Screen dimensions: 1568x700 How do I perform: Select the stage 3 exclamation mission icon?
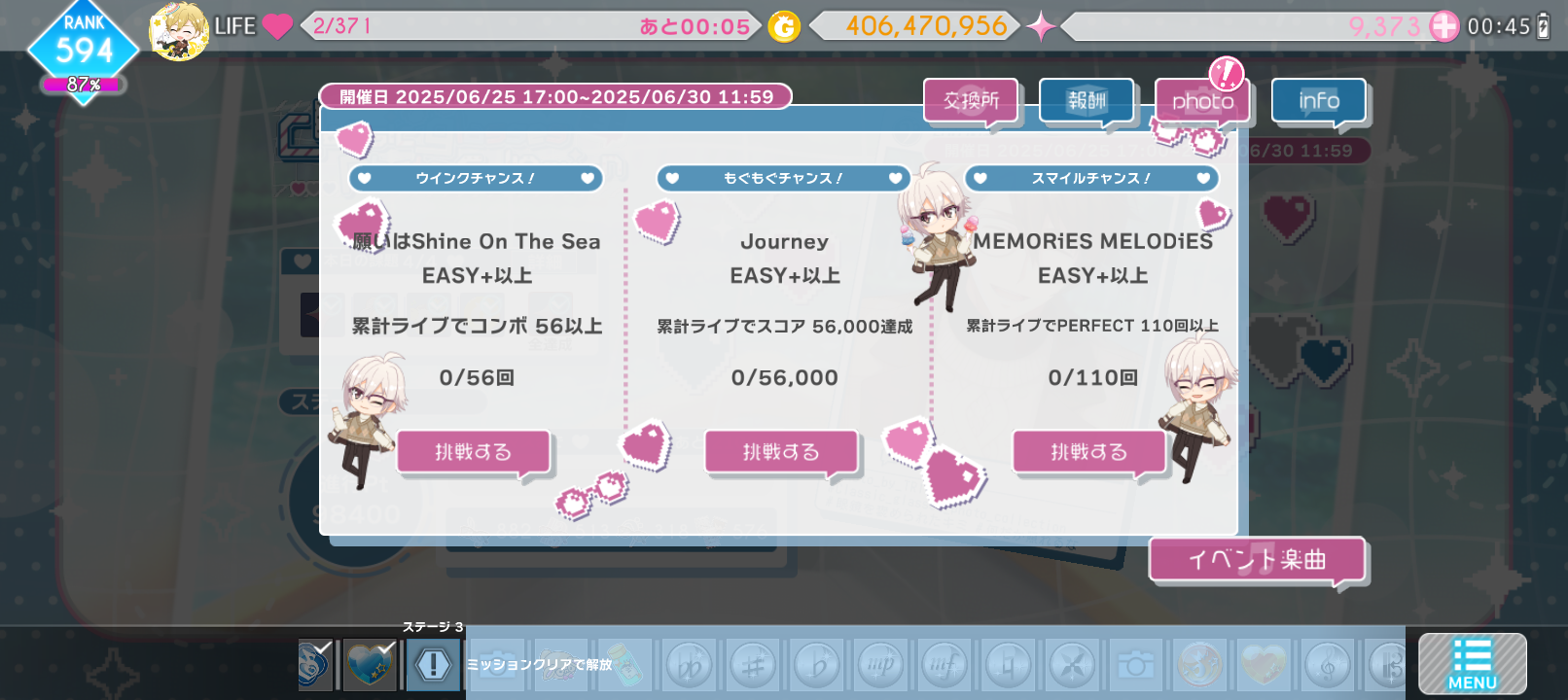click(x=433, y=665)
